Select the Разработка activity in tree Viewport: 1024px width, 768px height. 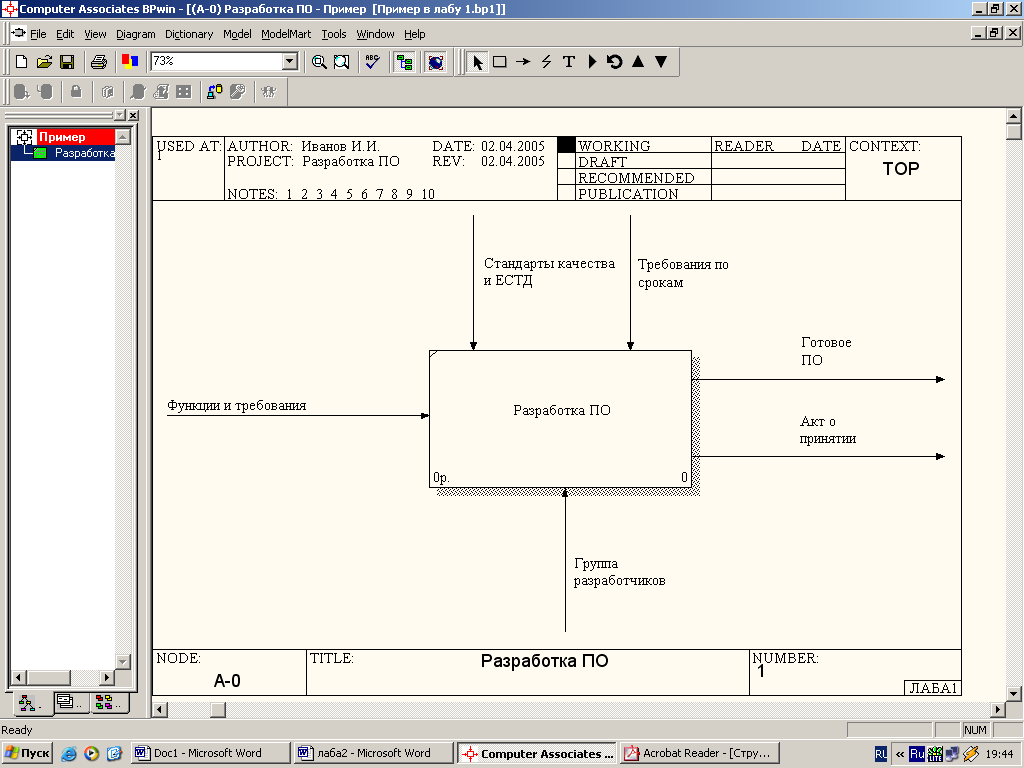tap(84, 153)
